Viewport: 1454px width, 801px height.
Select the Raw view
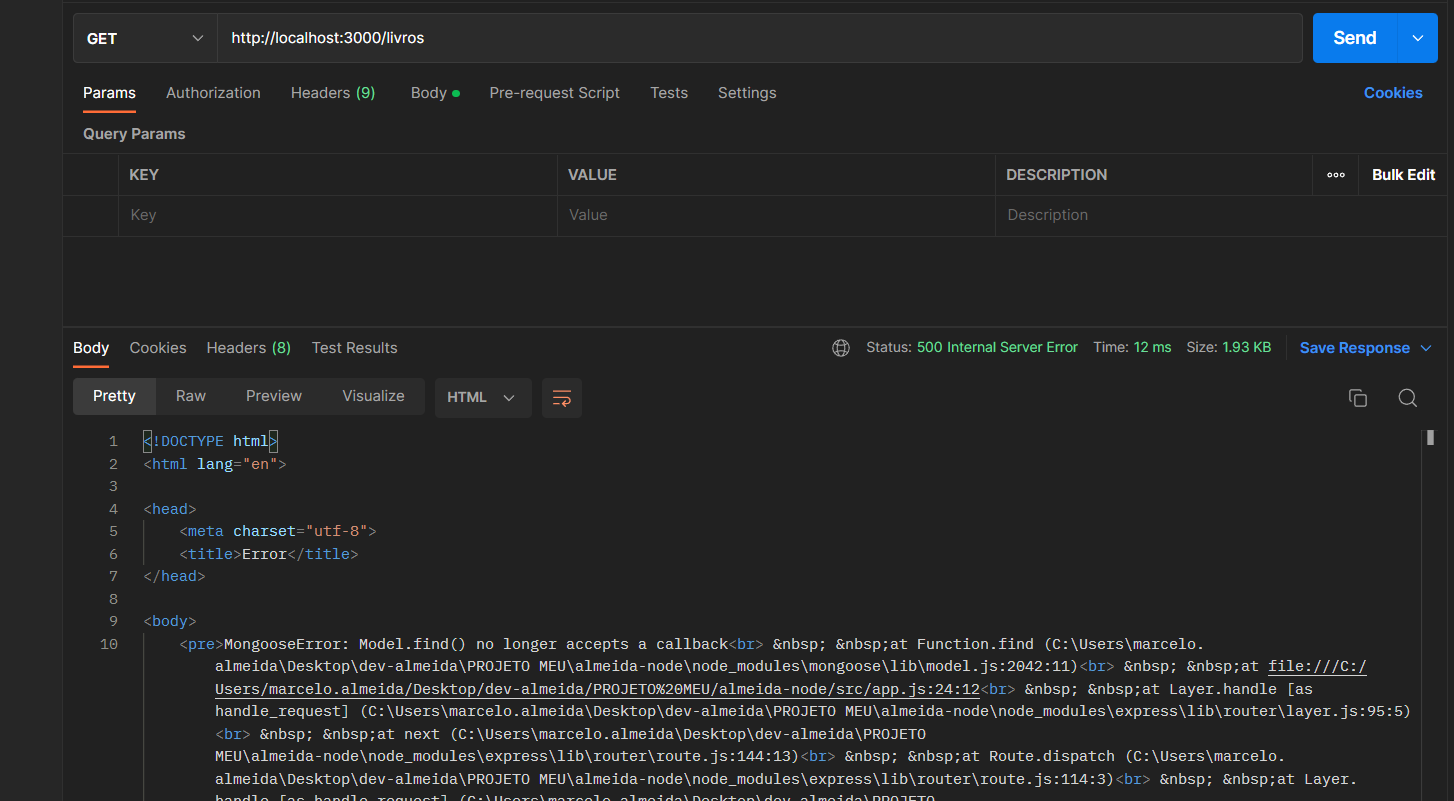(x=191, y=396)
